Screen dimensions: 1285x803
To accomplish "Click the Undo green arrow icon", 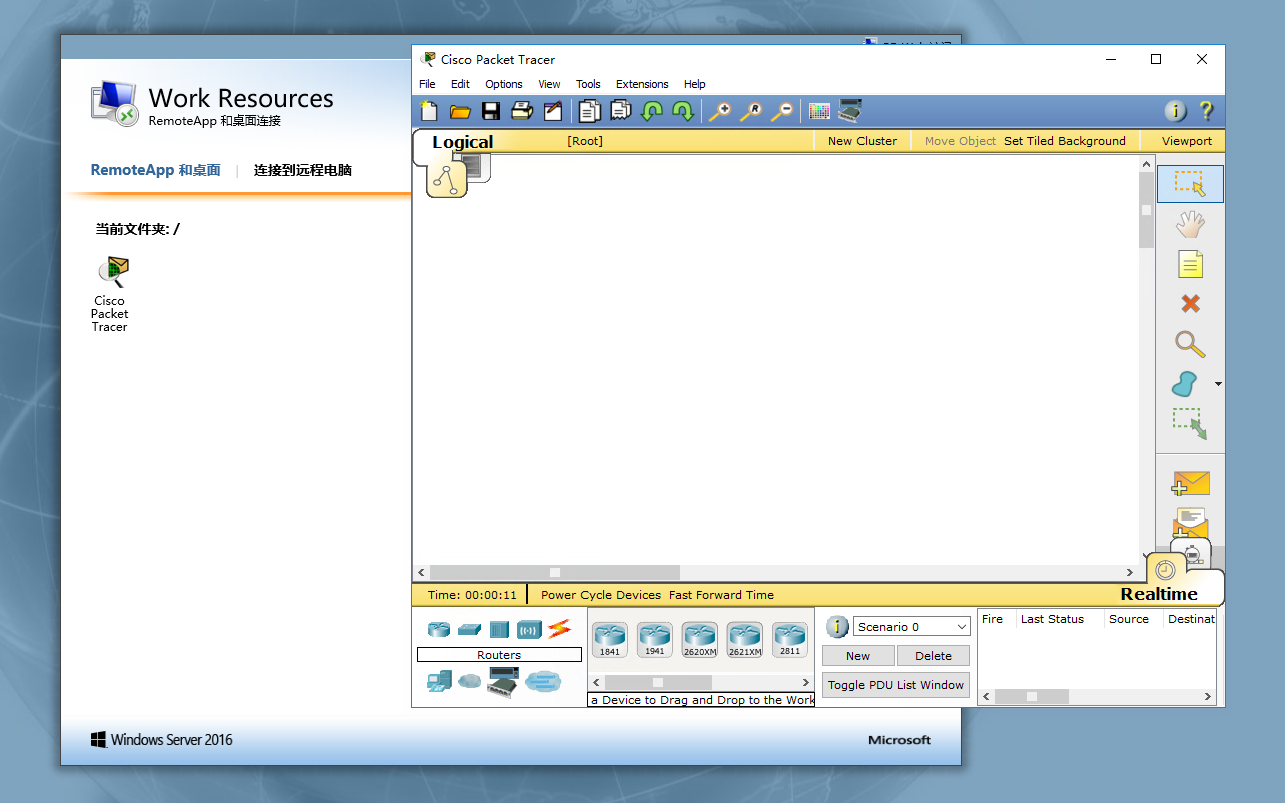I will coord(652,111).
